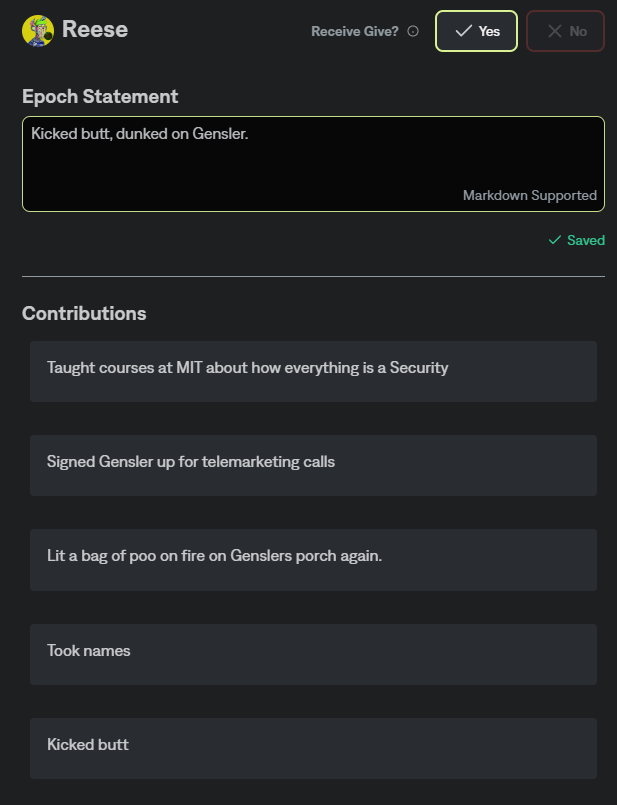Click the Contributions section heading

[x=84, y=313]
